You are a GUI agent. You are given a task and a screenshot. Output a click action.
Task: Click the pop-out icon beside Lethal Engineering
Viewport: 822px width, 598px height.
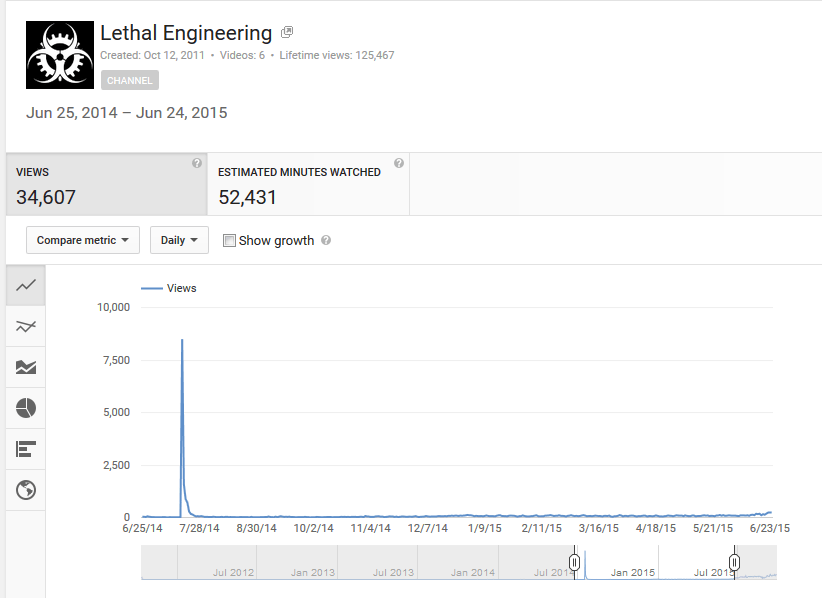click(286, 31)
